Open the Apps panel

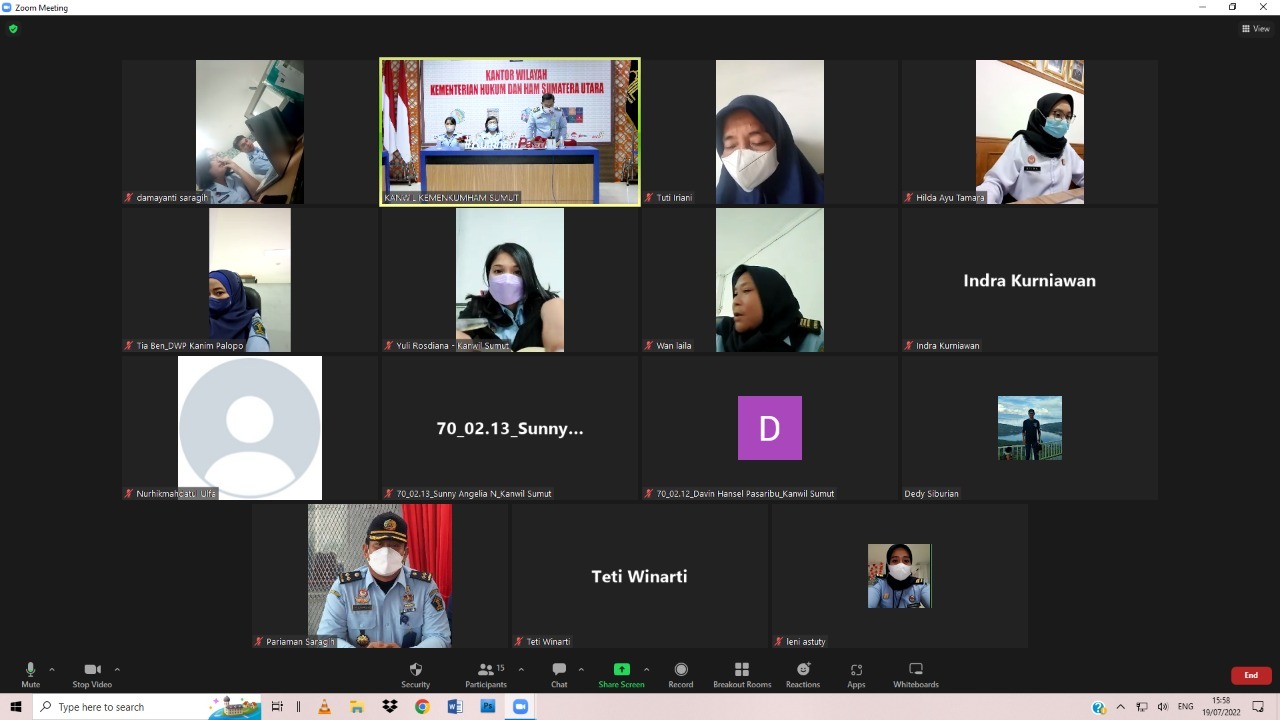(856, 670)
